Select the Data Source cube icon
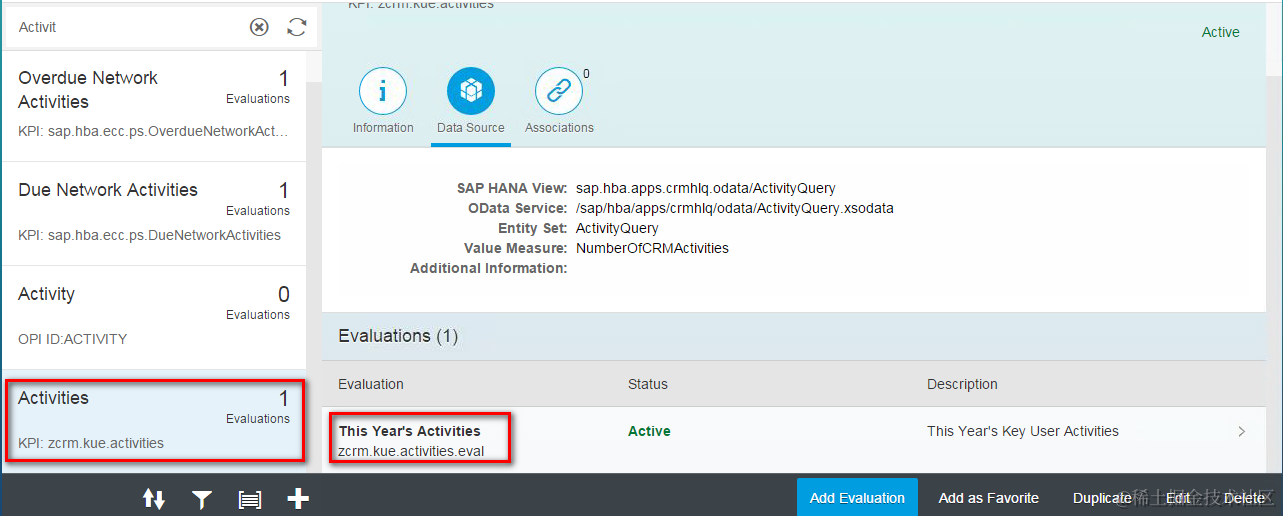1283x516 pixels. (471, 92)
